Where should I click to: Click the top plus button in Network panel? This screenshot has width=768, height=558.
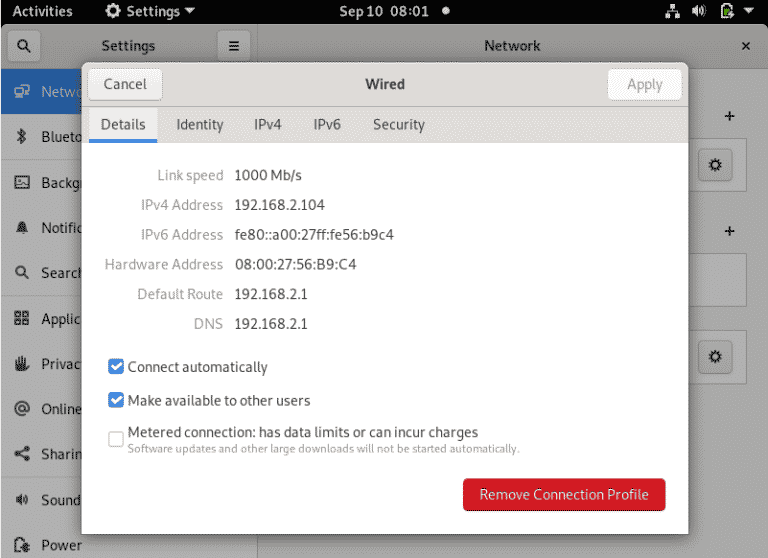click(x=729, y=116)
